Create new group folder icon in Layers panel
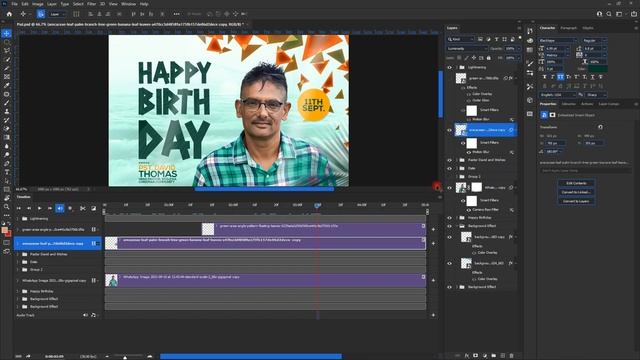Screen dimensions: 640x360 click(x=493, y=356)
